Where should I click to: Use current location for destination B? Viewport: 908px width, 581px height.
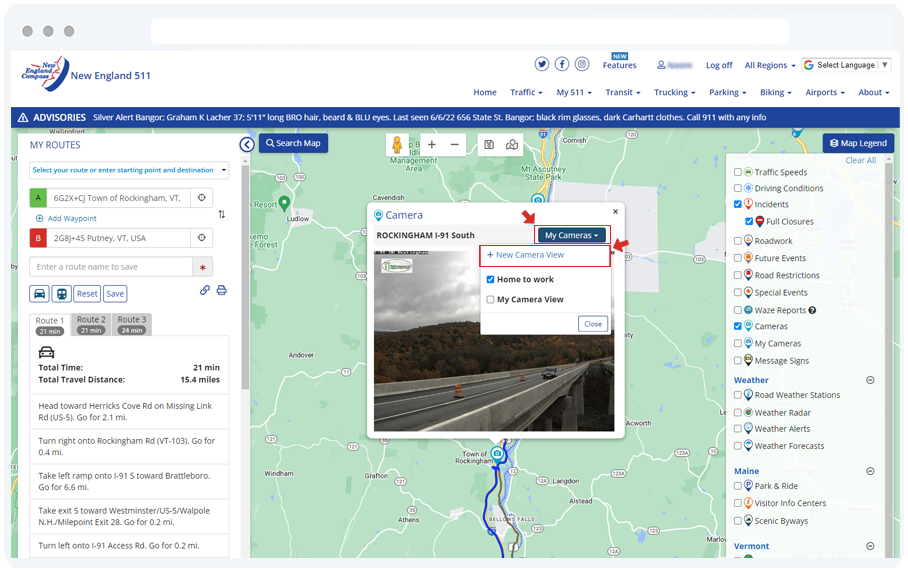[202, 237]
